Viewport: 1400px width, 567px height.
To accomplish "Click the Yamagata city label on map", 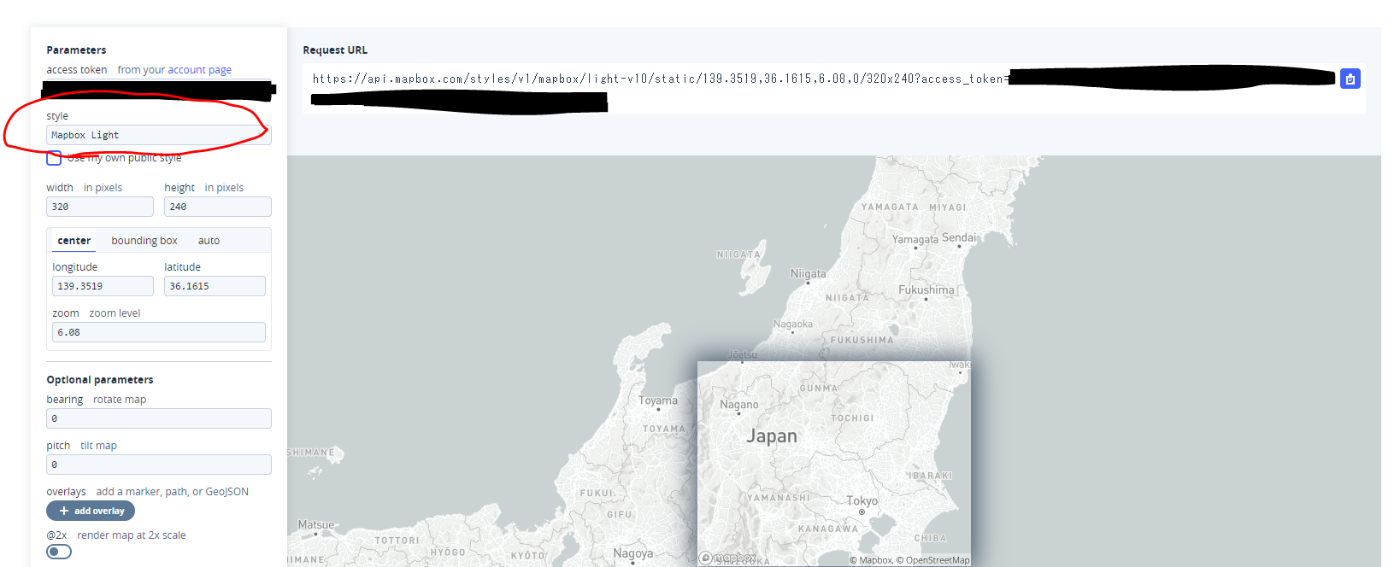I will (915, 240).
